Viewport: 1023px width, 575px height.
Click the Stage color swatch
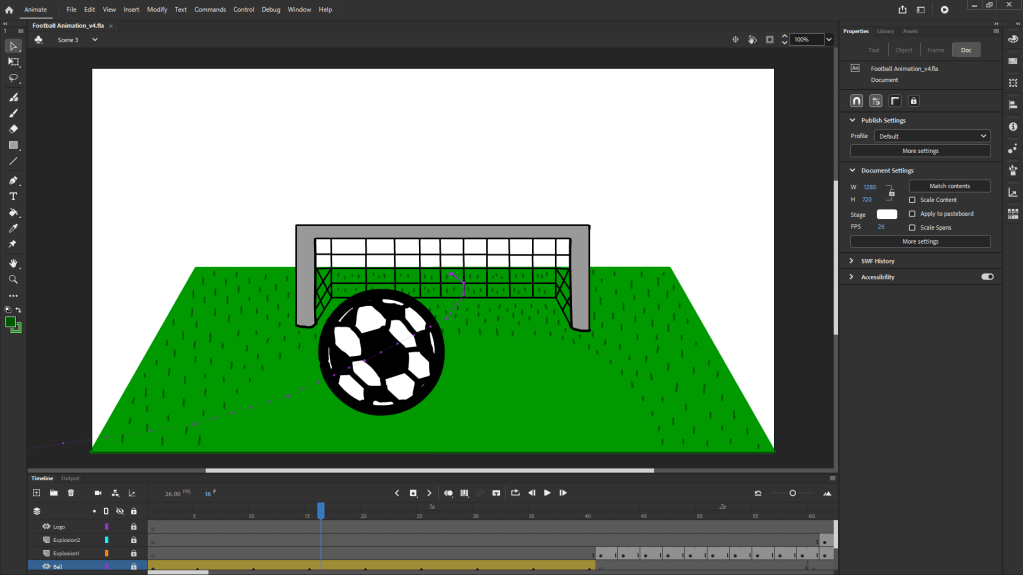click(x=887, y=214)
